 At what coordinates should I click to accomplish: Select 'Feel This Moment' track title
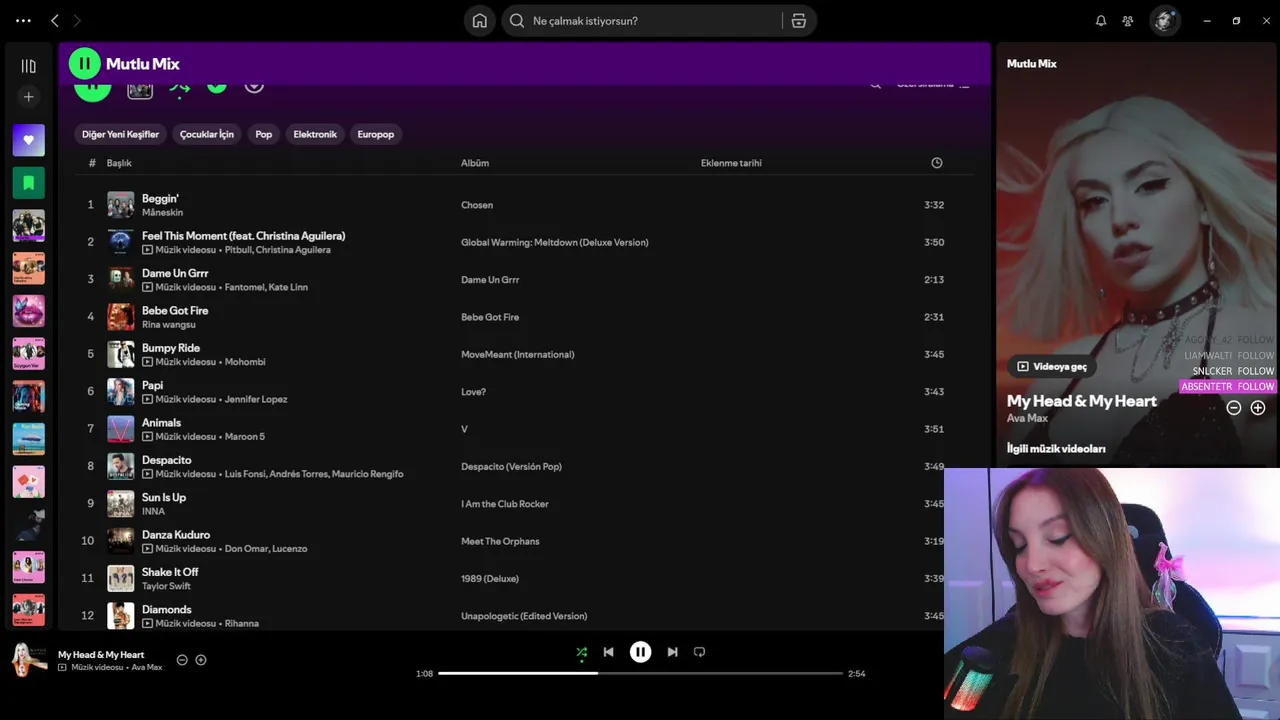[x=243, y=236]
